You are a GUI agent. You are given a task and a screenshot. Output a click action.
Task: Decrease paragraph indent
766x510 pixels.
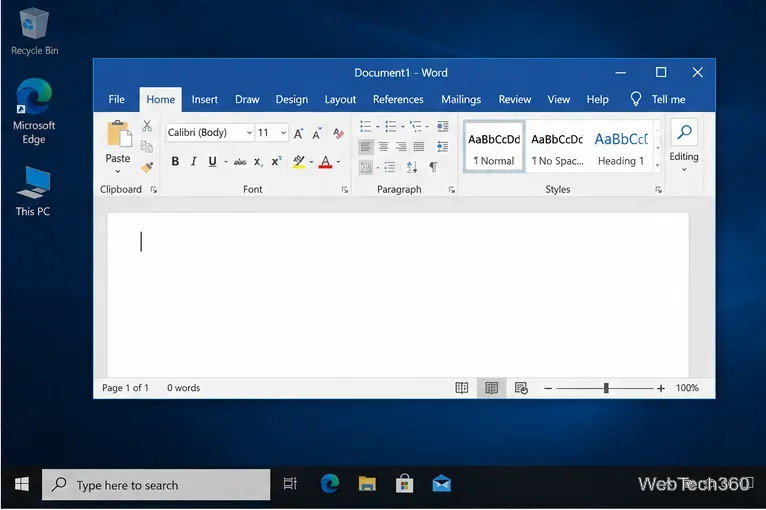[443, 127]
